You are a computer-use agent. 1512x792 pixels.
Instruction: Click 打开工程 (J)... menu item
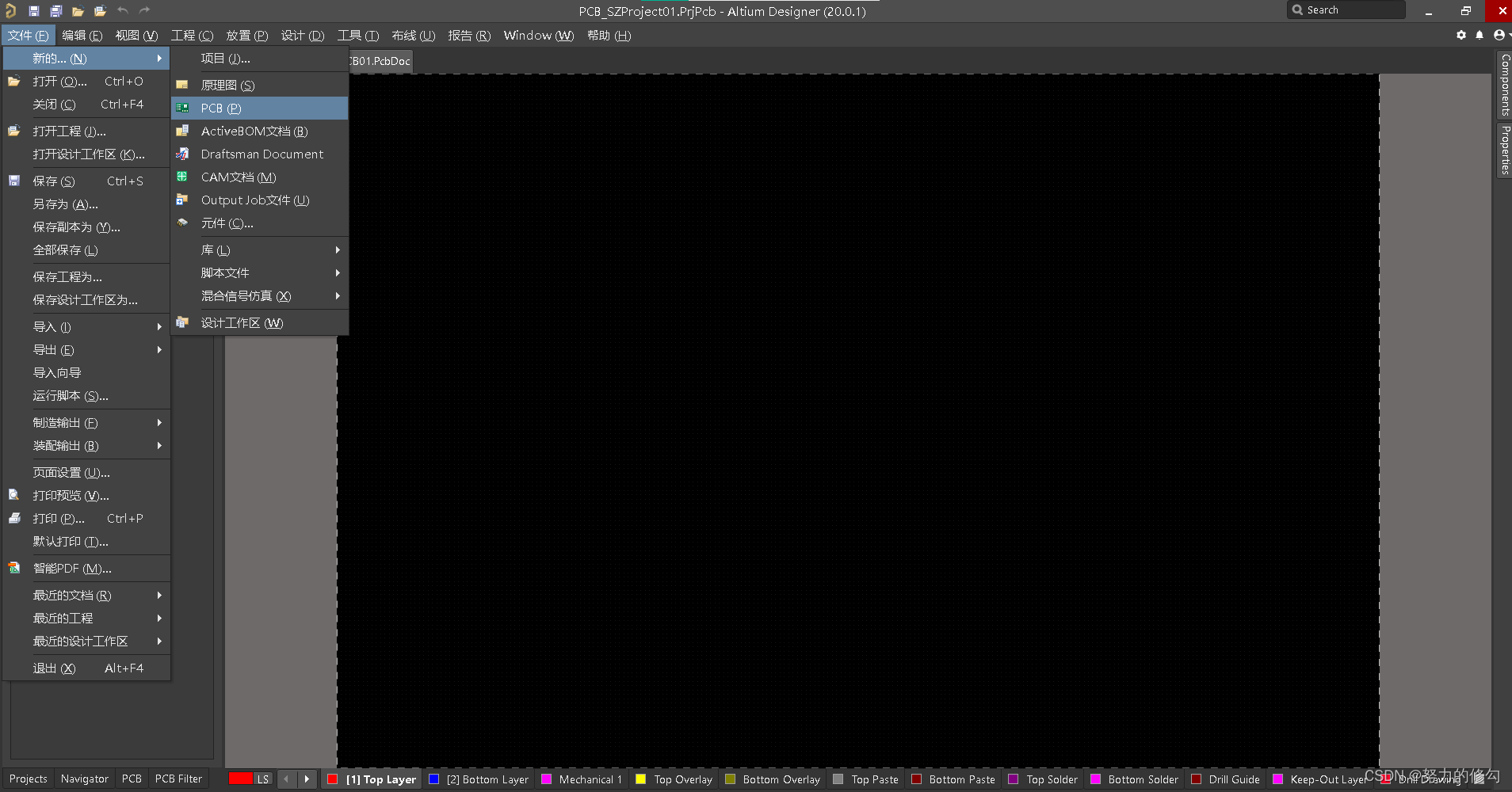click(86, 131)
